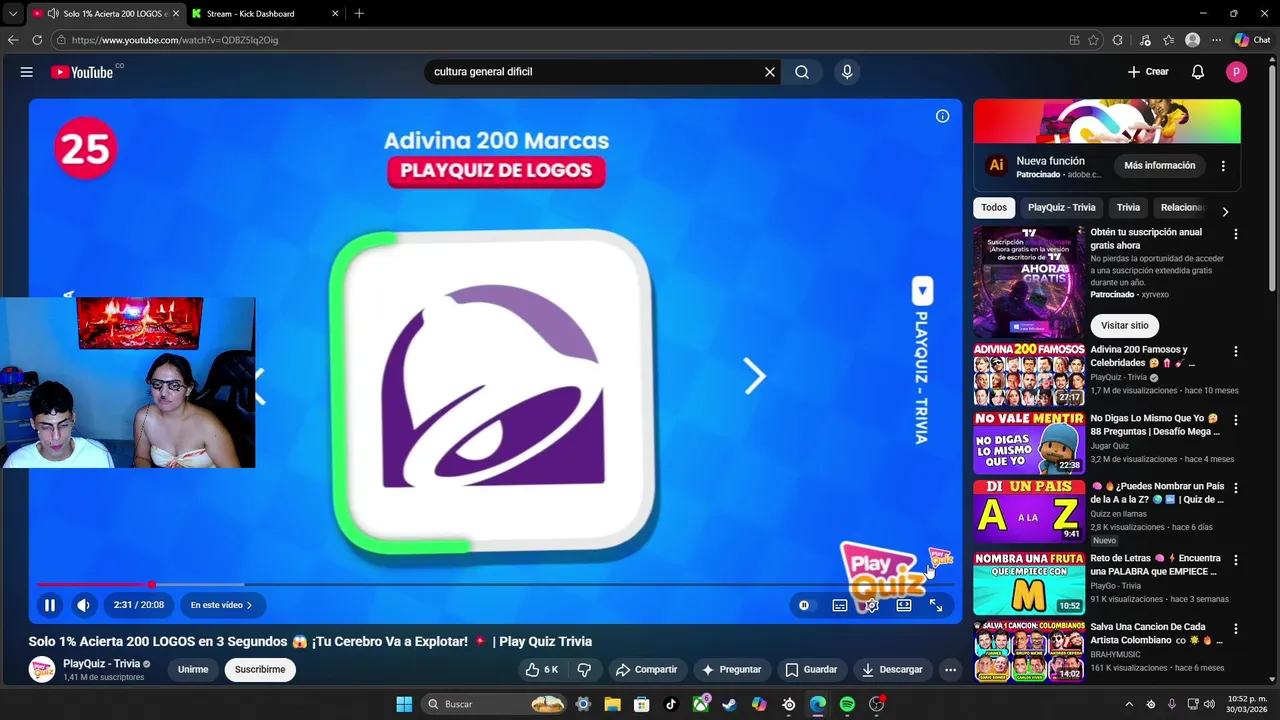
Task: Mute the video volume
Action: click(84, 605)
